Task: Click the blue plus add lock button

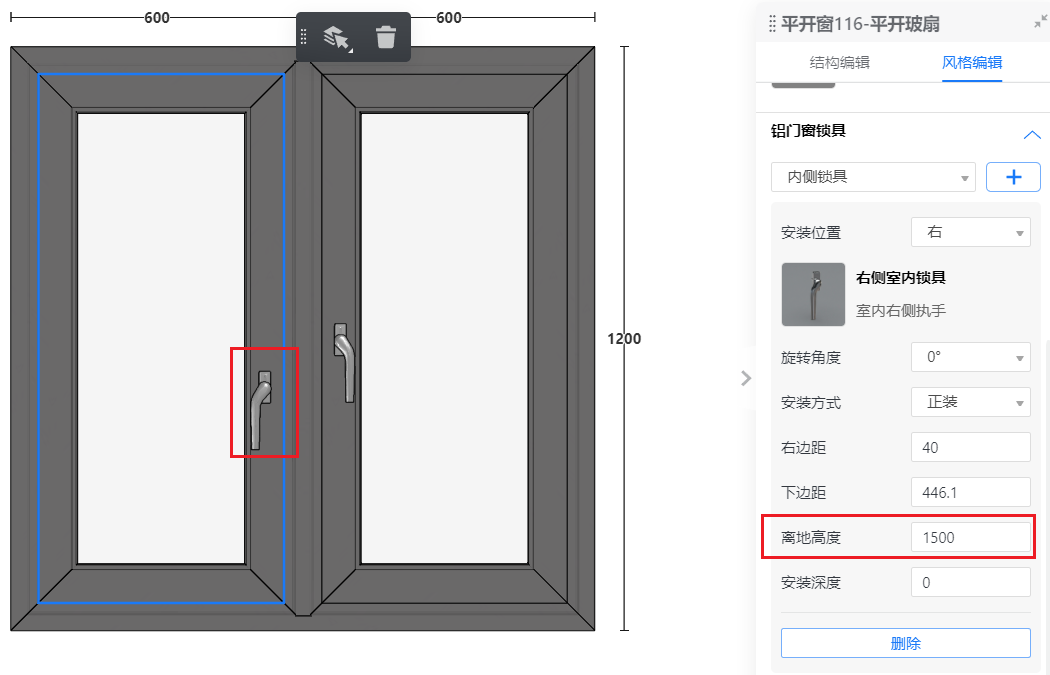Action: [1013, 177]
